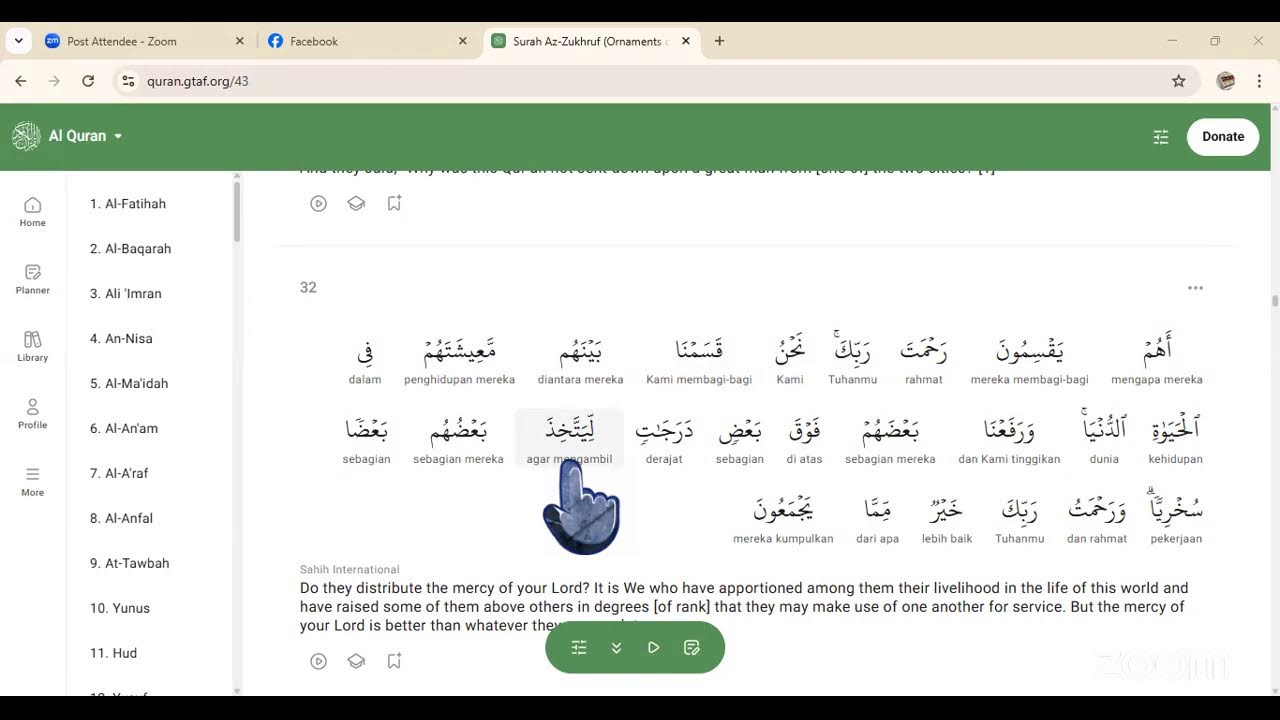Open the More sidebar menu icon

(32, 474)
